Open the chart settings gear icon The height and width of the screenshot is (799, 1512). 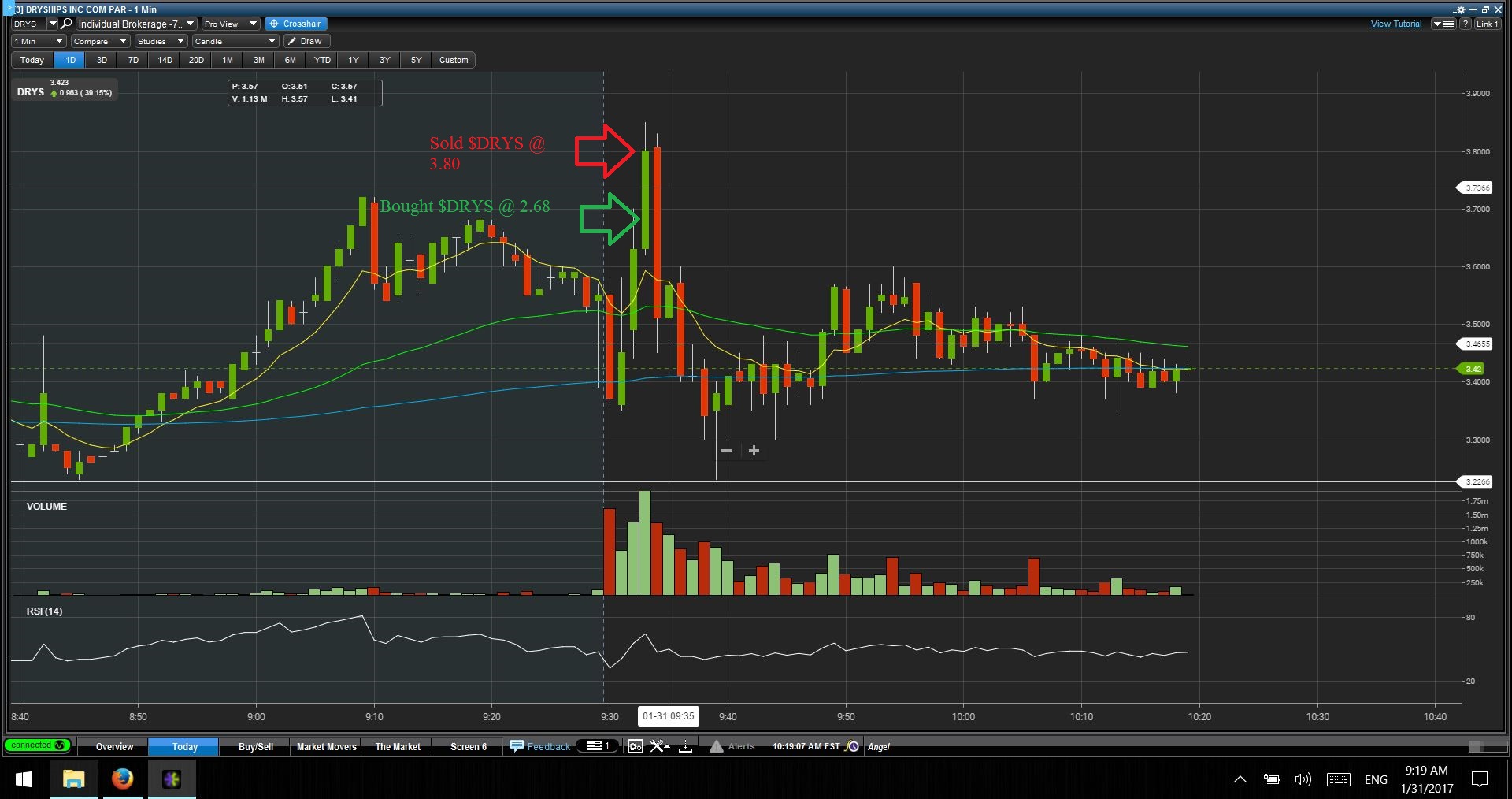coord(1460,9)
